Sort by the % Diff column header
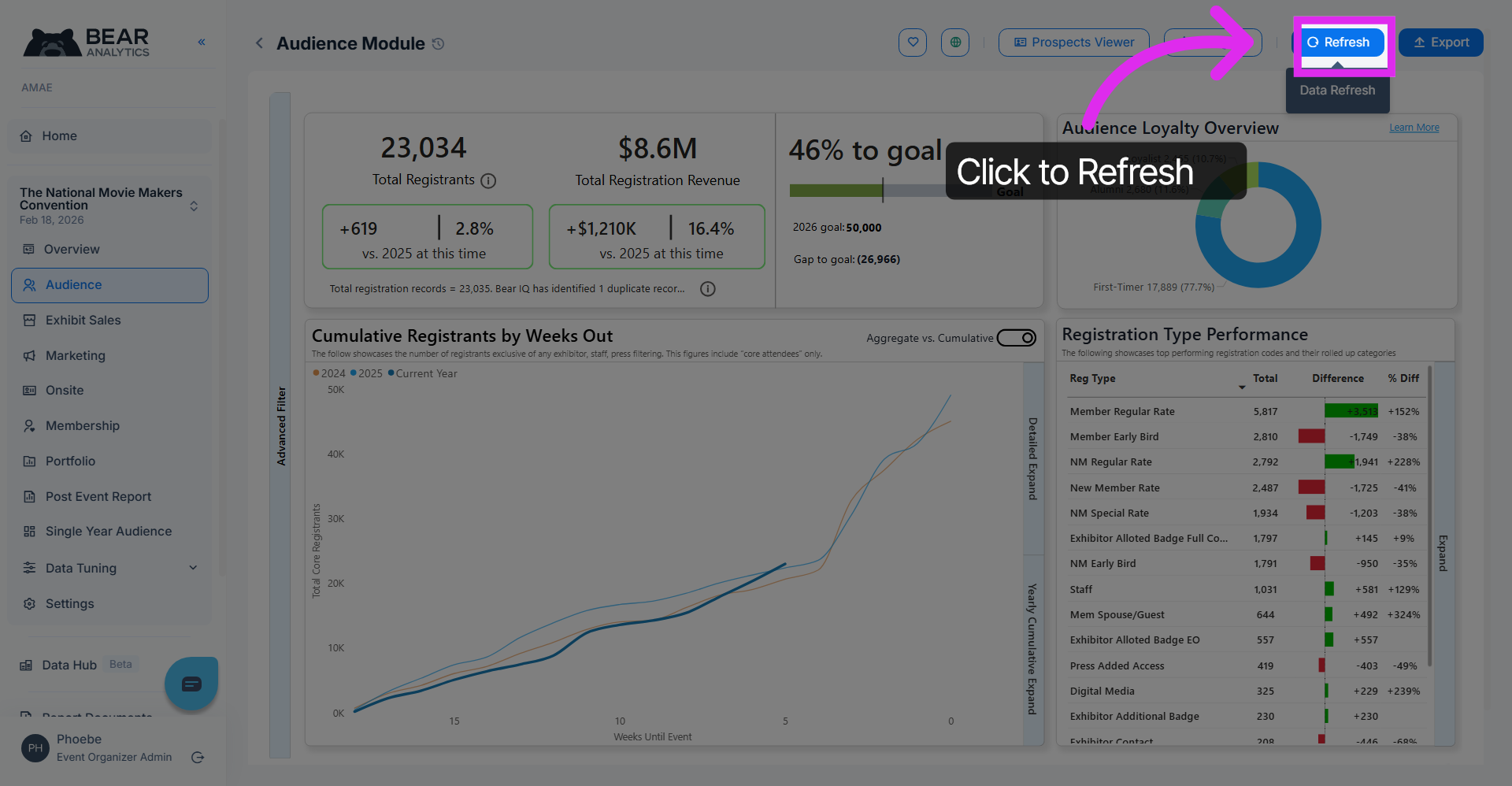This screenshot has width=1512, height=786. (x=1403, y=379)
